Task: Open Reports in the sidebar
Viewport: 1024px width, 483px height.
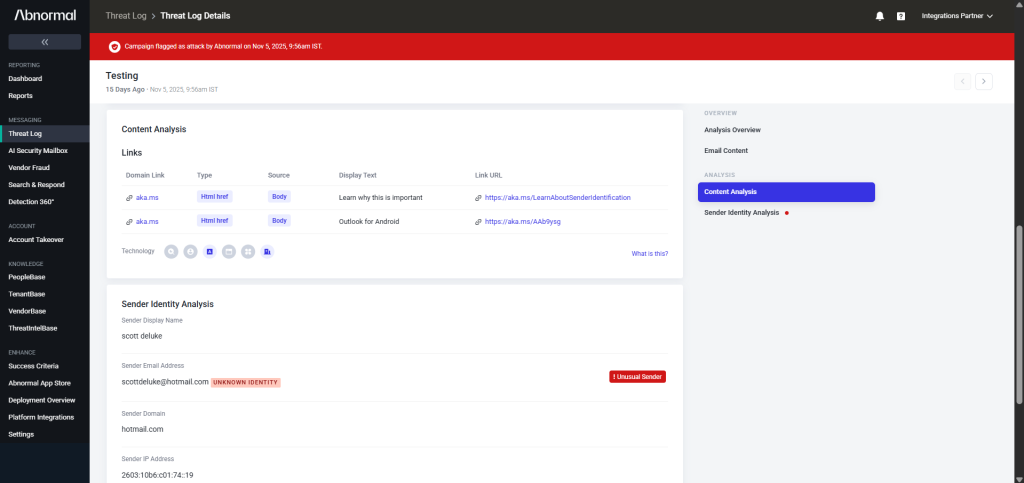Action: click(20, 95)
